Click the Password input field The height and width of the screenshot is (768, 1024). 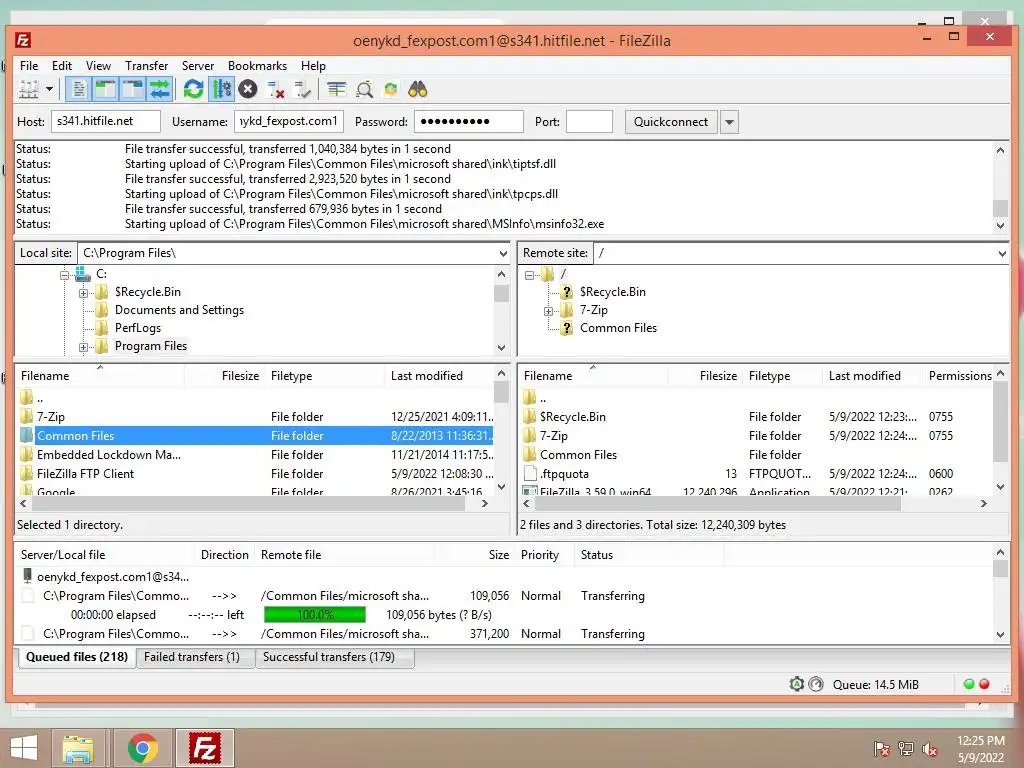pos(468,121)
